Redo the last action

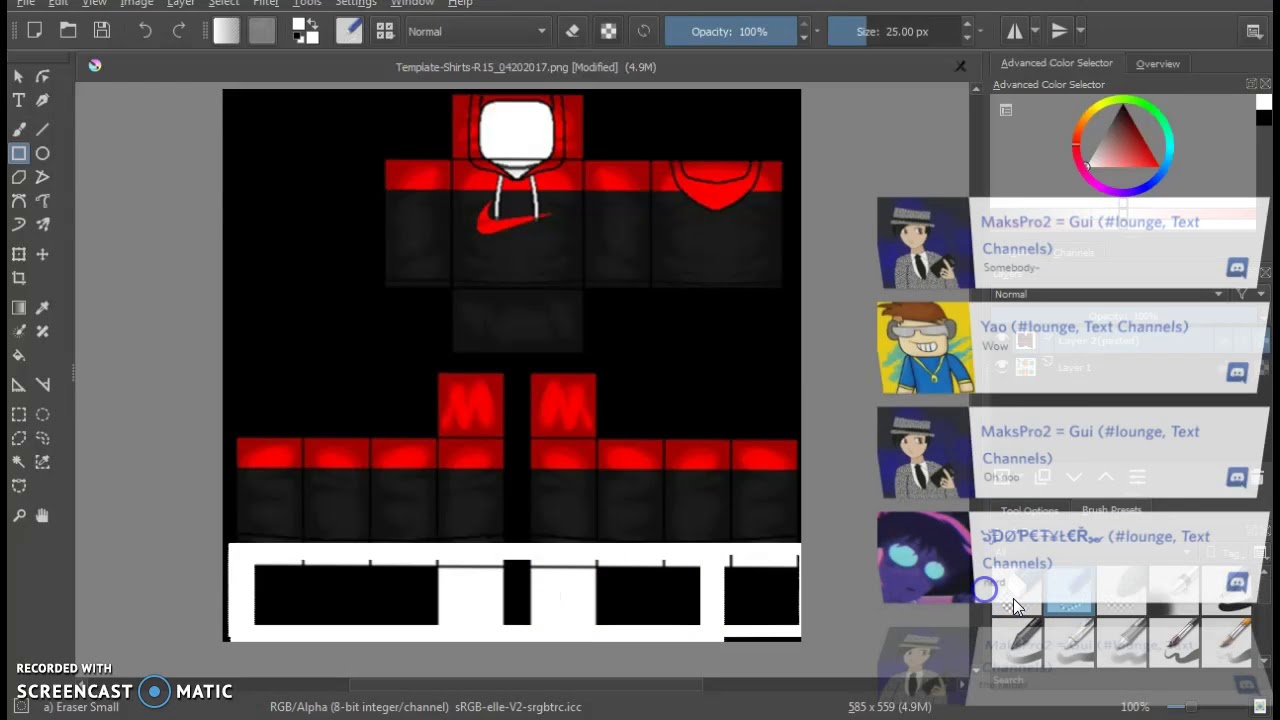pyautogui.click(x=179, y=31)
